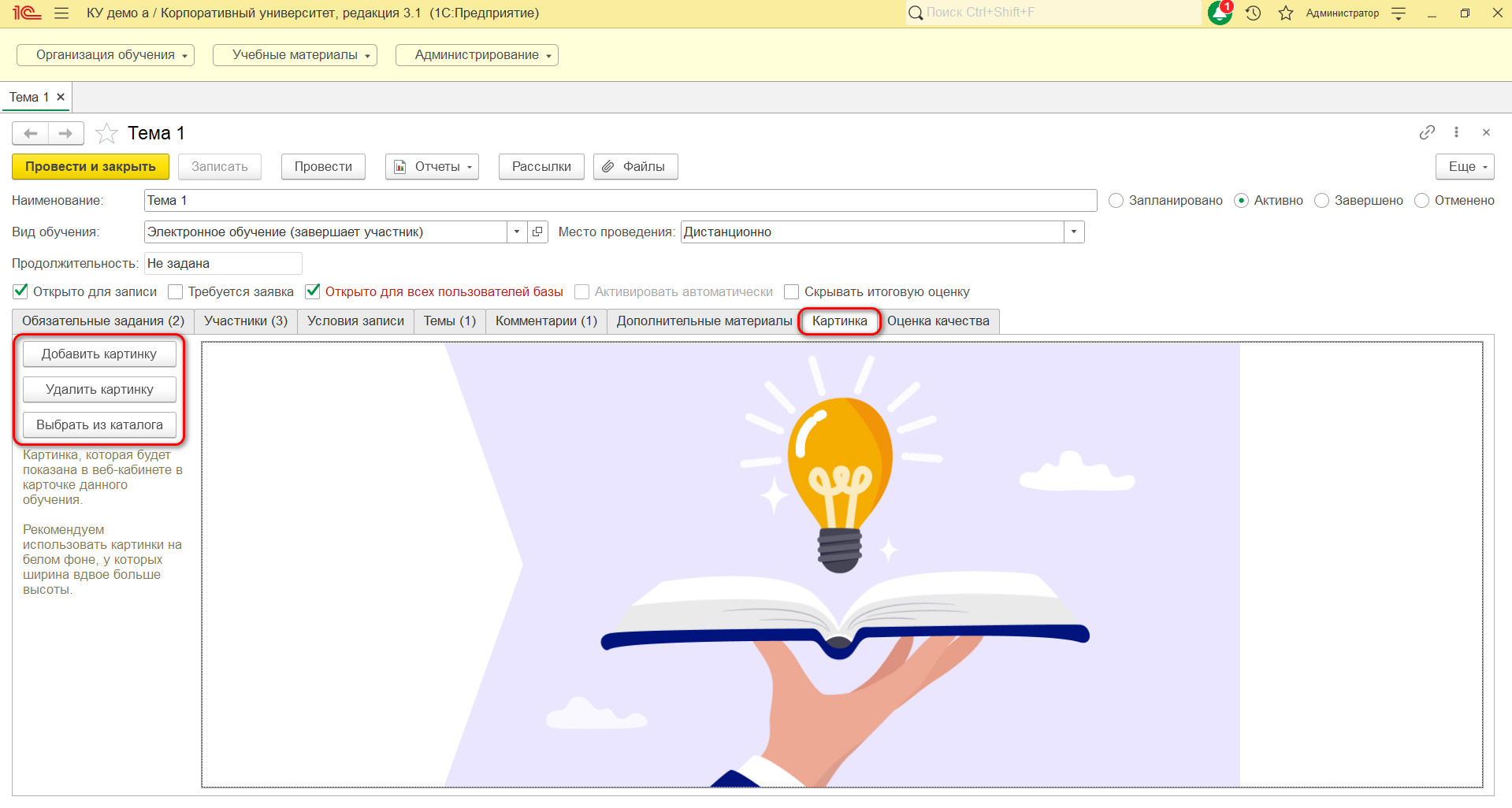Click the Добавить картинку button
The width and height of the screenshot is (1512, 808).
(99, 354)
